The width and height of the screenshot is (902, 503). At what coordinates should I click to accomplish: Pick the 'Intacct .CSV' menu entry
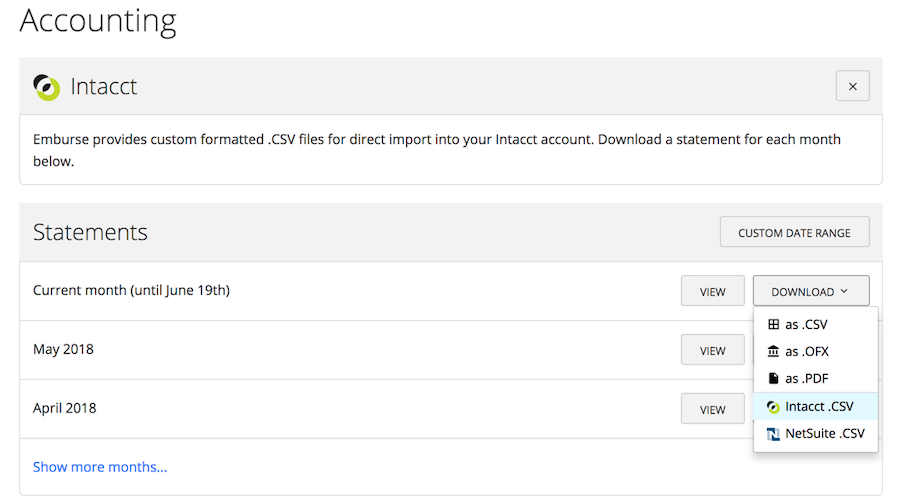819,407
